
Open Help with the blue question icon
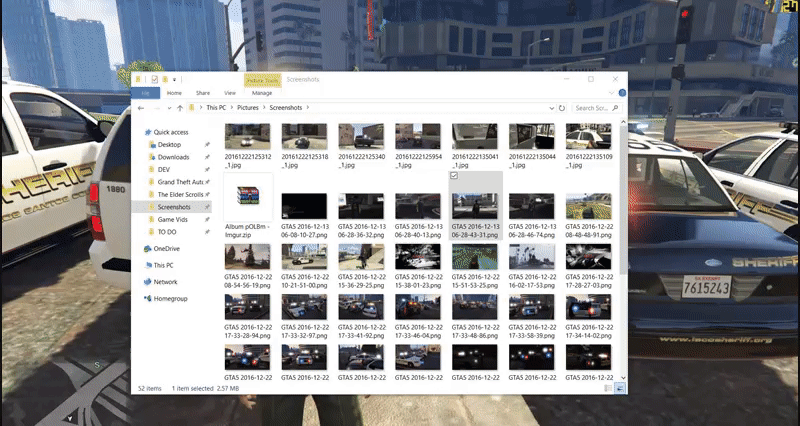622,93
